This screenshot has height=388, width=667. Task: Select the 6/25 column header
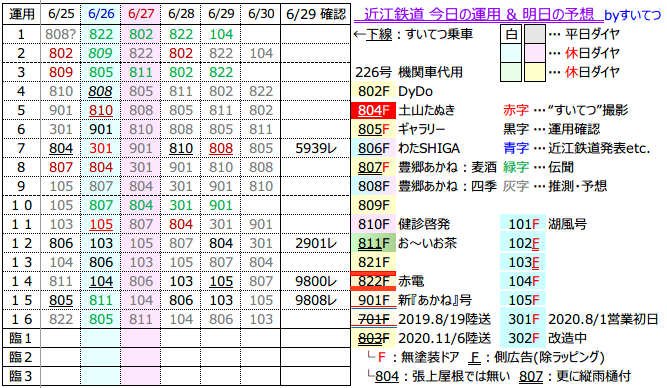point(61,14)
